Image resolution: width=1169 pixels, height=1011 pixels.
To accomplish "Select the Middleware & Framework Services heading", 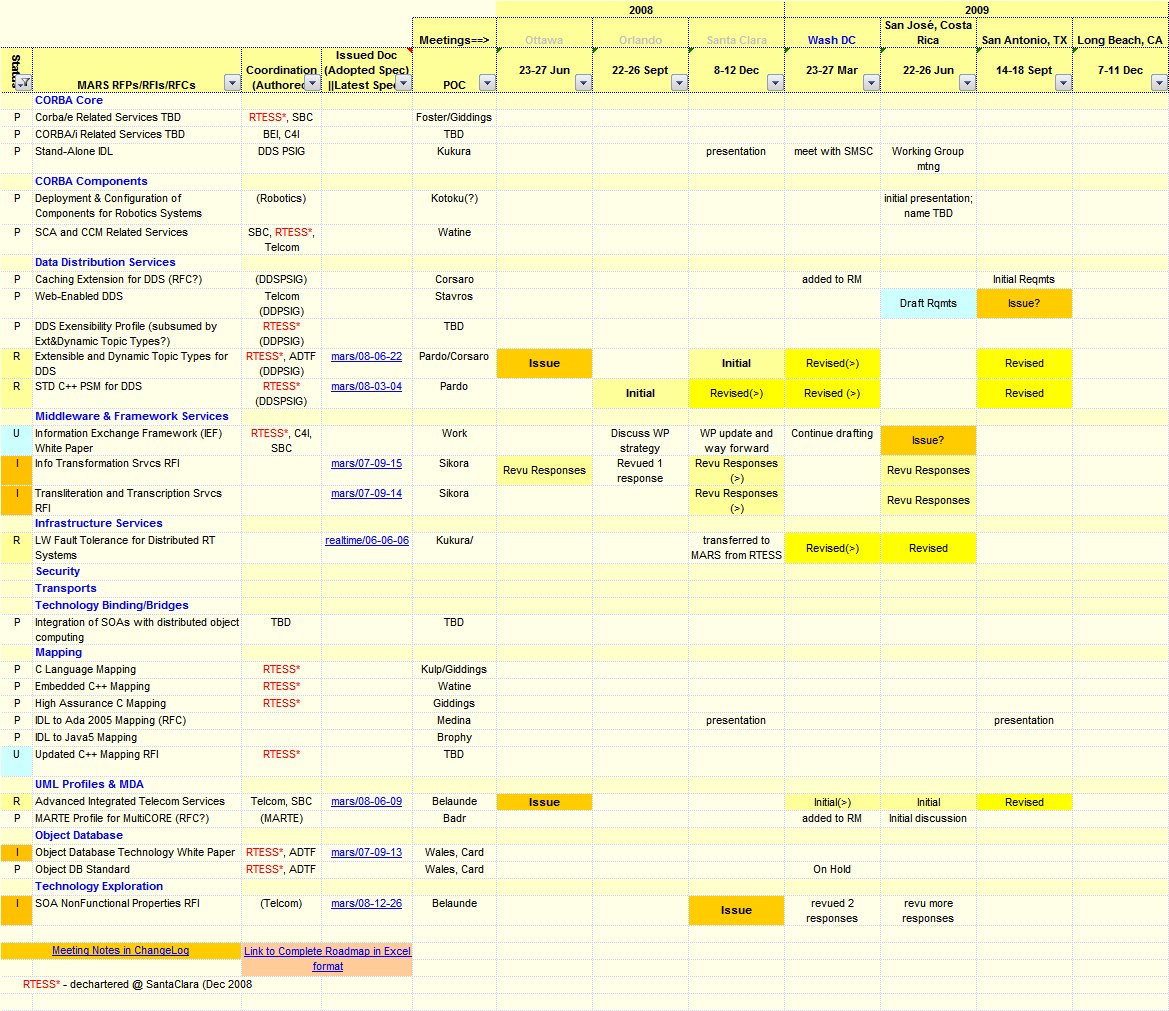I will point(131,416).
